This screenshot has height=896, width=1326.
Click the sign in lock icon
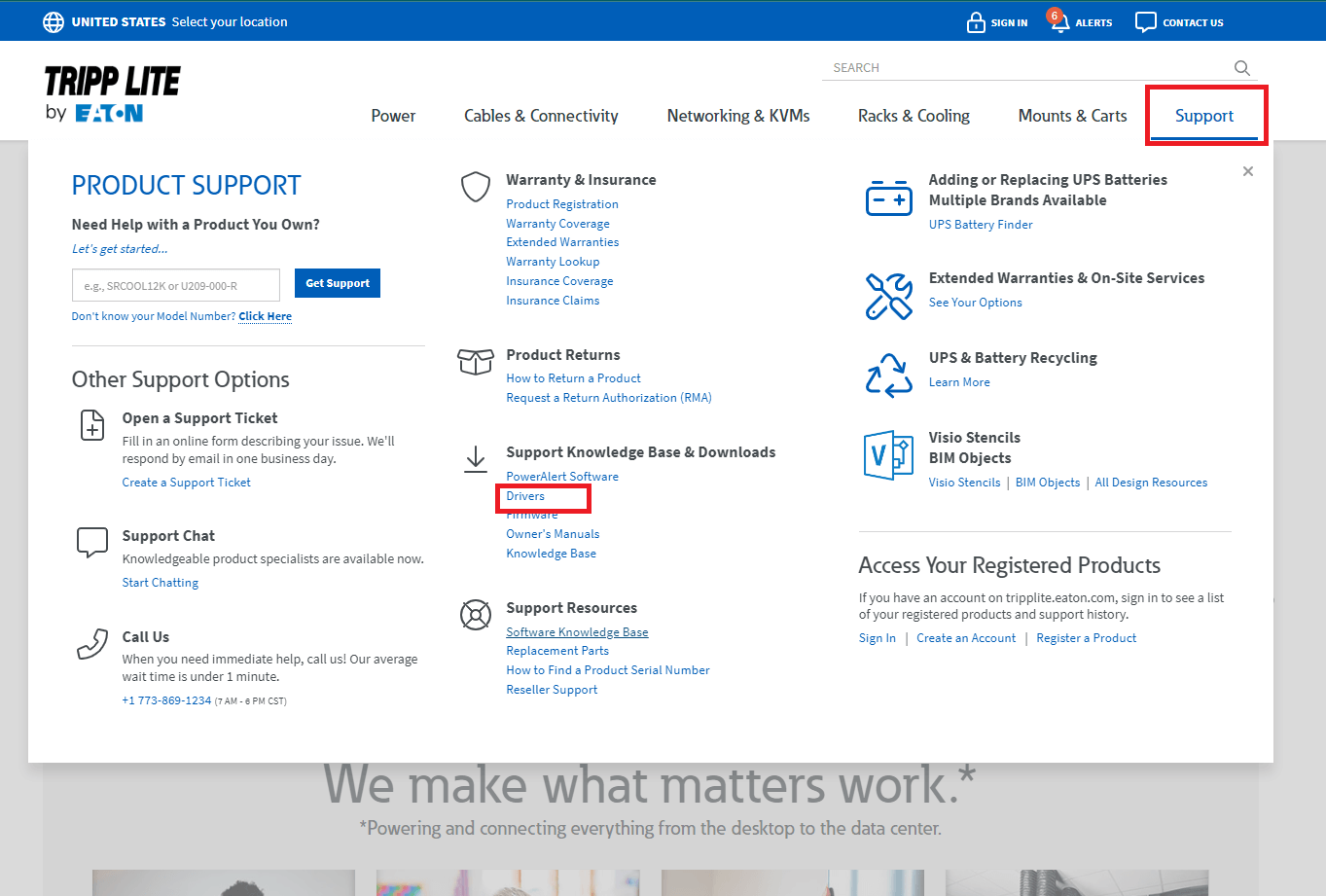tap(976, 22)
